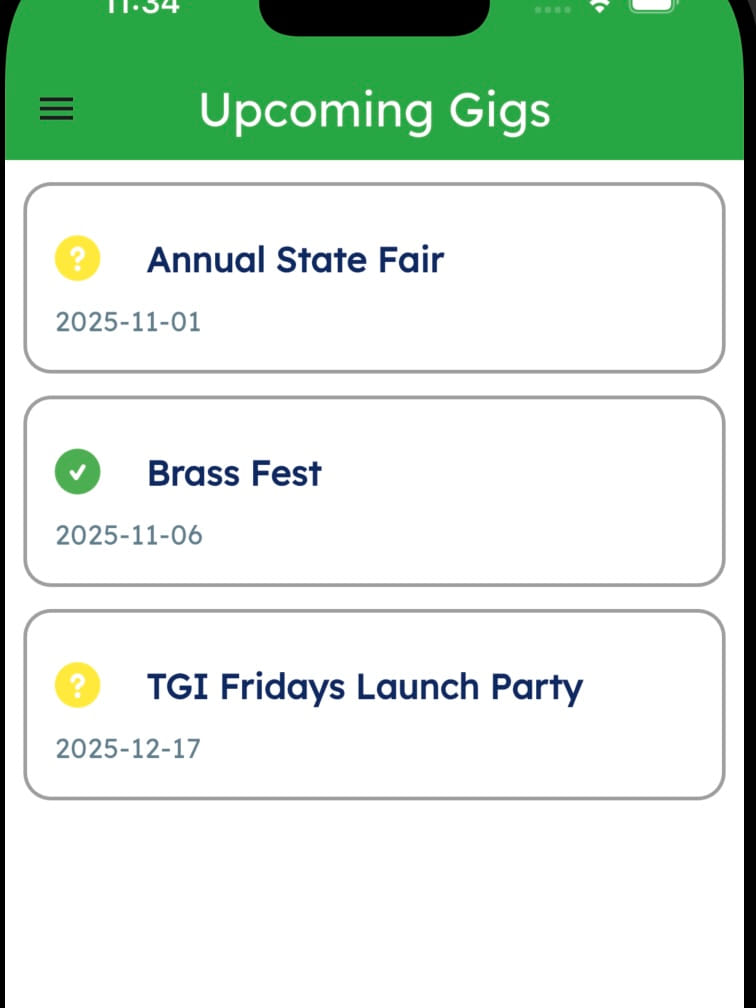The width and height of the screenshot is (756, 1008).
Task: Tap the Dynamic Island at the top
Action: (374, 14)
